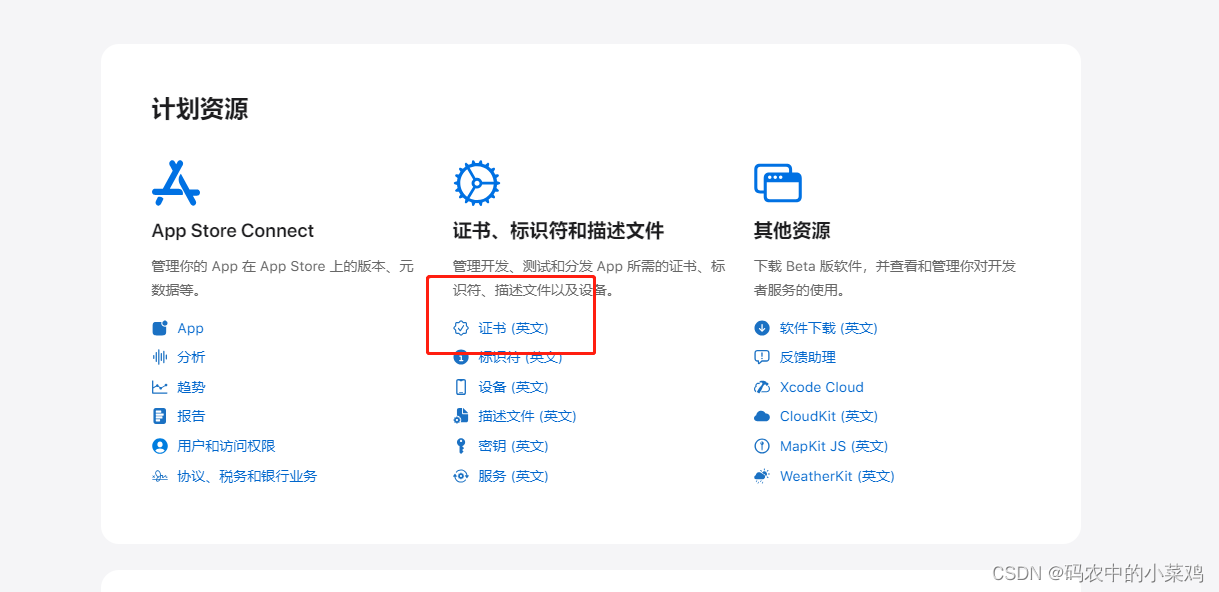Click the waveform icon next to 分析
The width and height of the screenshot is (1219, 592).
click(x=160, y=357)
